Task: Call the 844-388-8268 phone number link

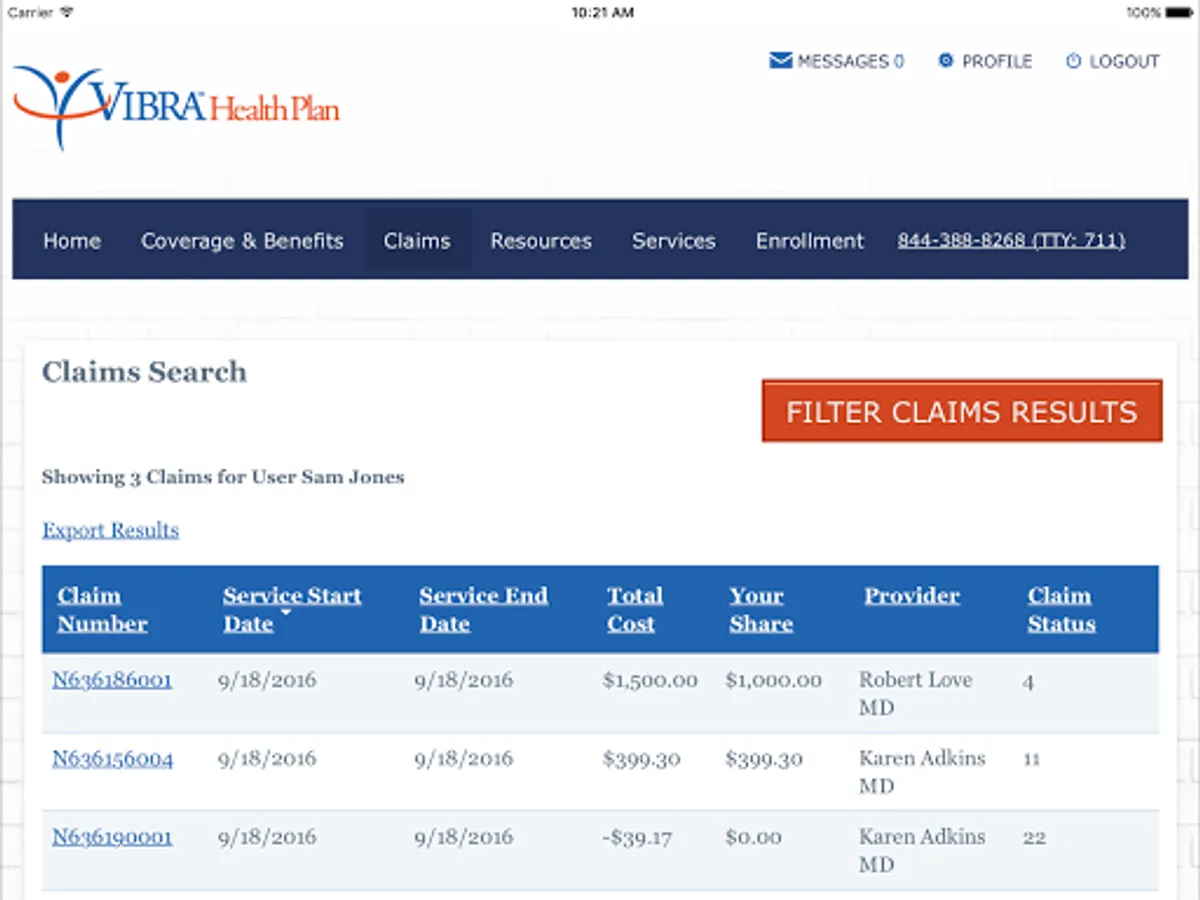Action: point(1011,240)
